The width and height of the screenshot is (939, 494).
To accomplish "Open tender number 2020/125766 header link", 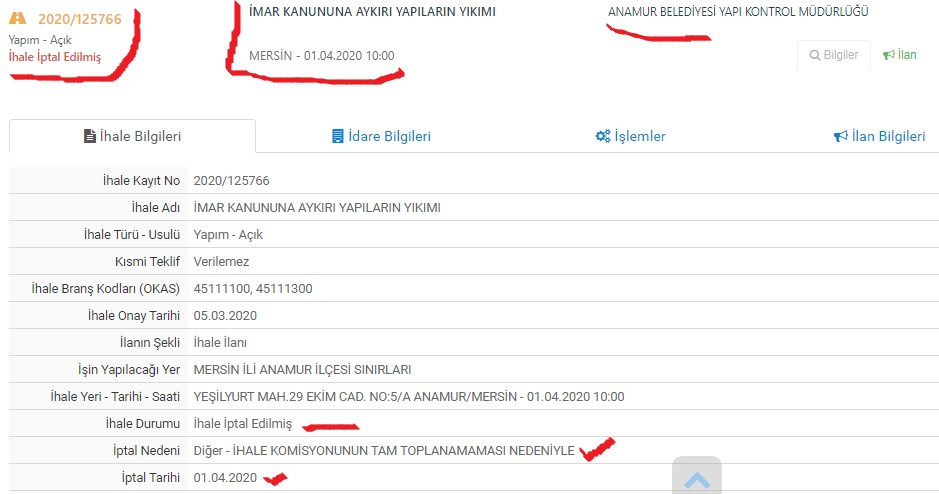I will pos(80,19).
